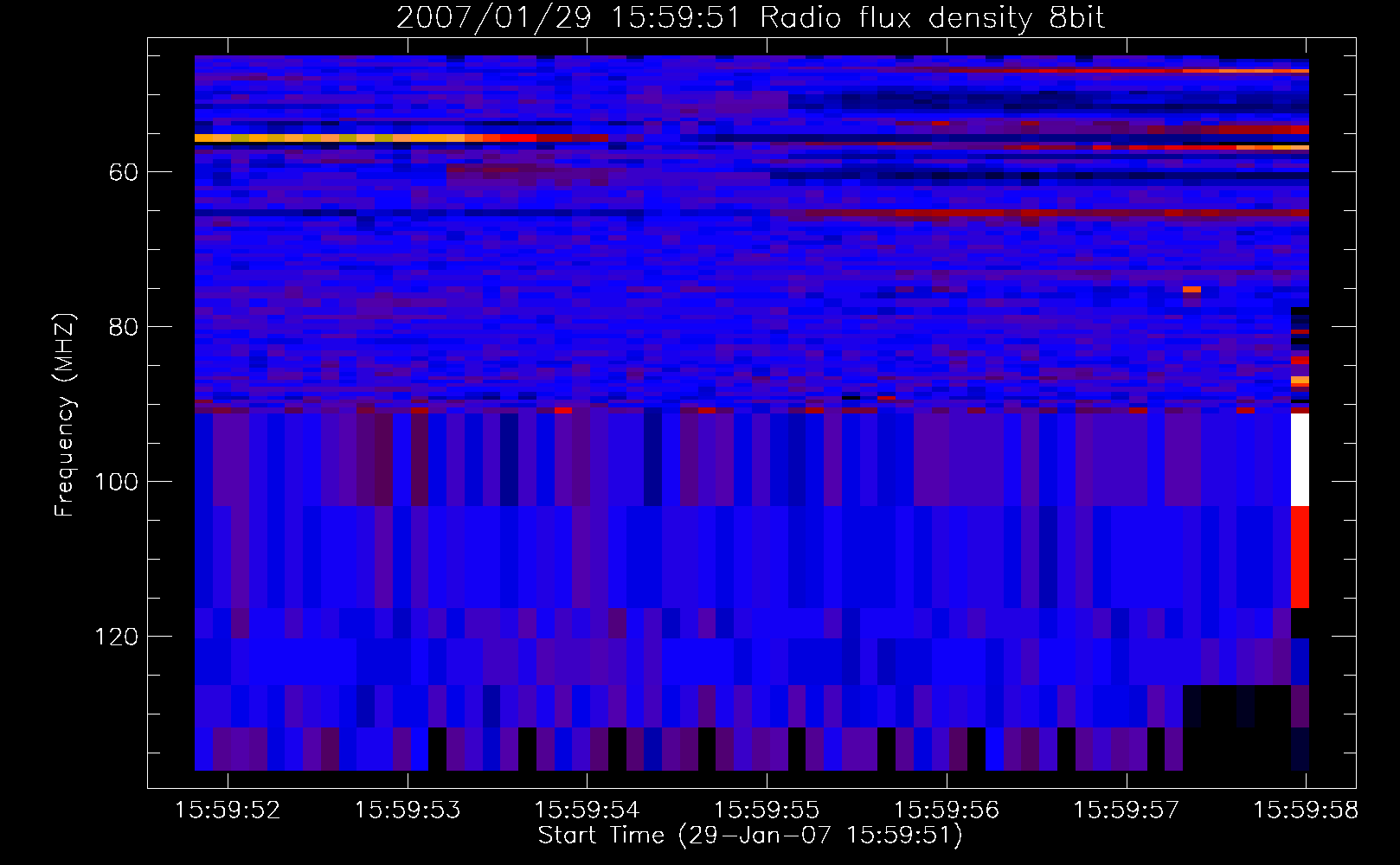Select the 15:59:54 time tick label
This screenshot has width=1400, height=865.
[587, 811]
